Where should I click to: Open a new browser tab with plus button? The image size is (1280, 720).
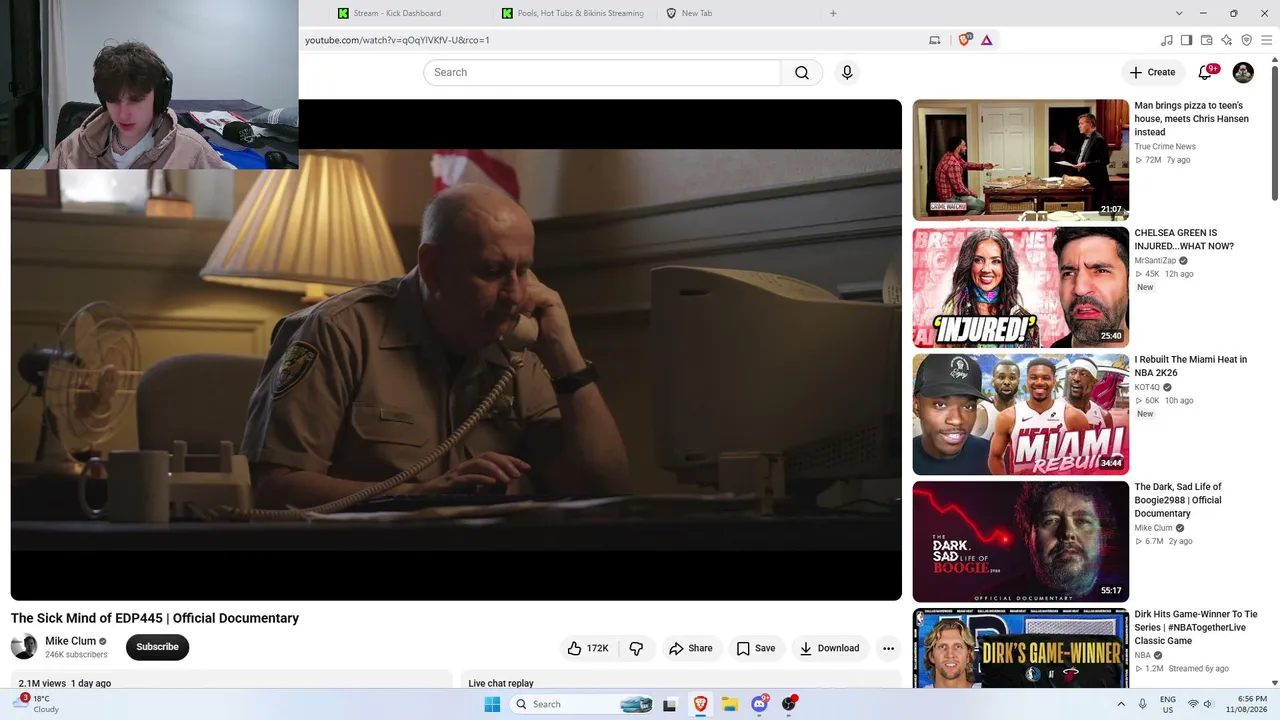[x=833, y=13]
